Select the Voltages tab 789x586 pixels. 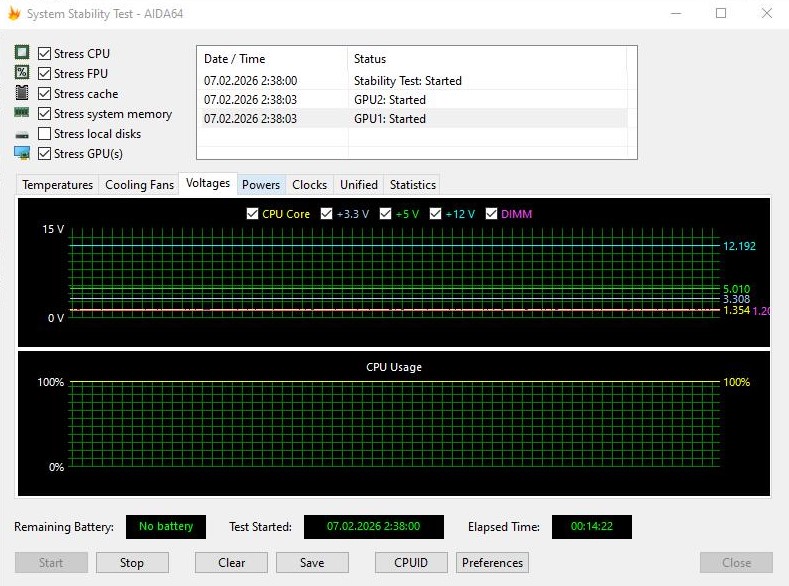coord(208,184)
